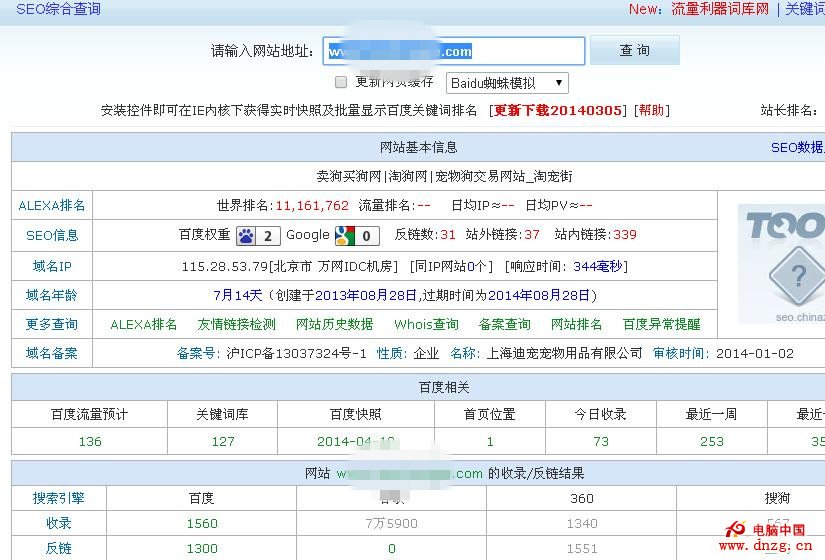Click the Baidu weight paw icon badge
The width and height of the screenshot is (825, 560).
point(258,235)
